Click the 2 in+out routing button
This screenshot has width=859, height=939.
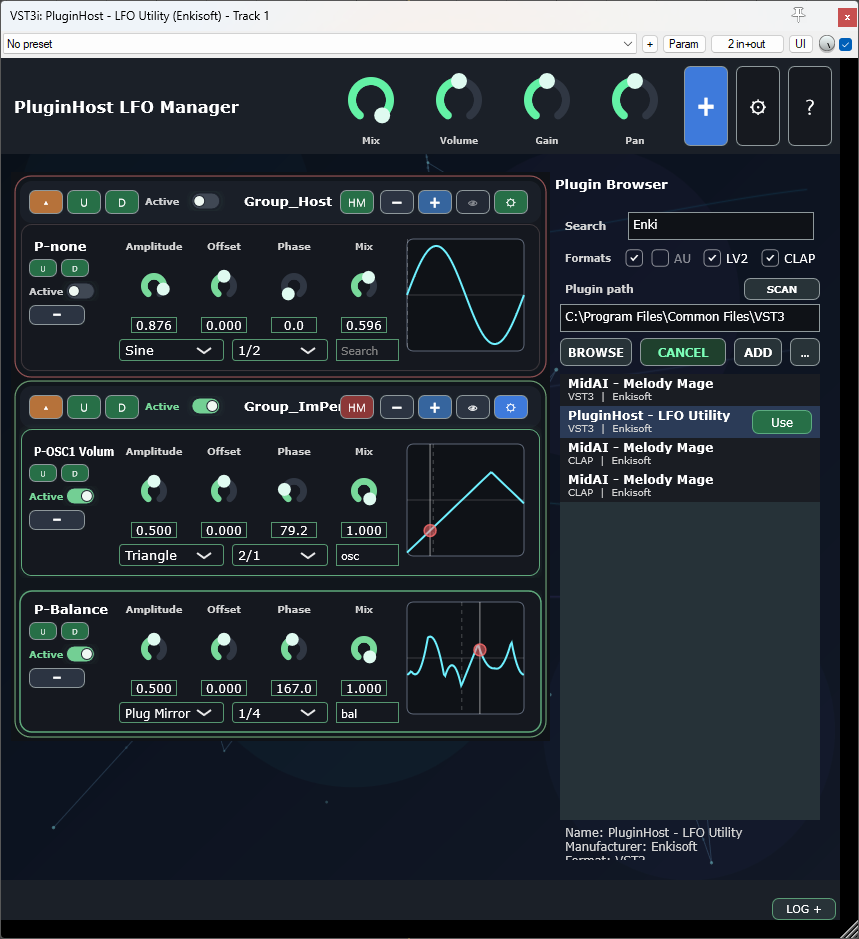746,44
